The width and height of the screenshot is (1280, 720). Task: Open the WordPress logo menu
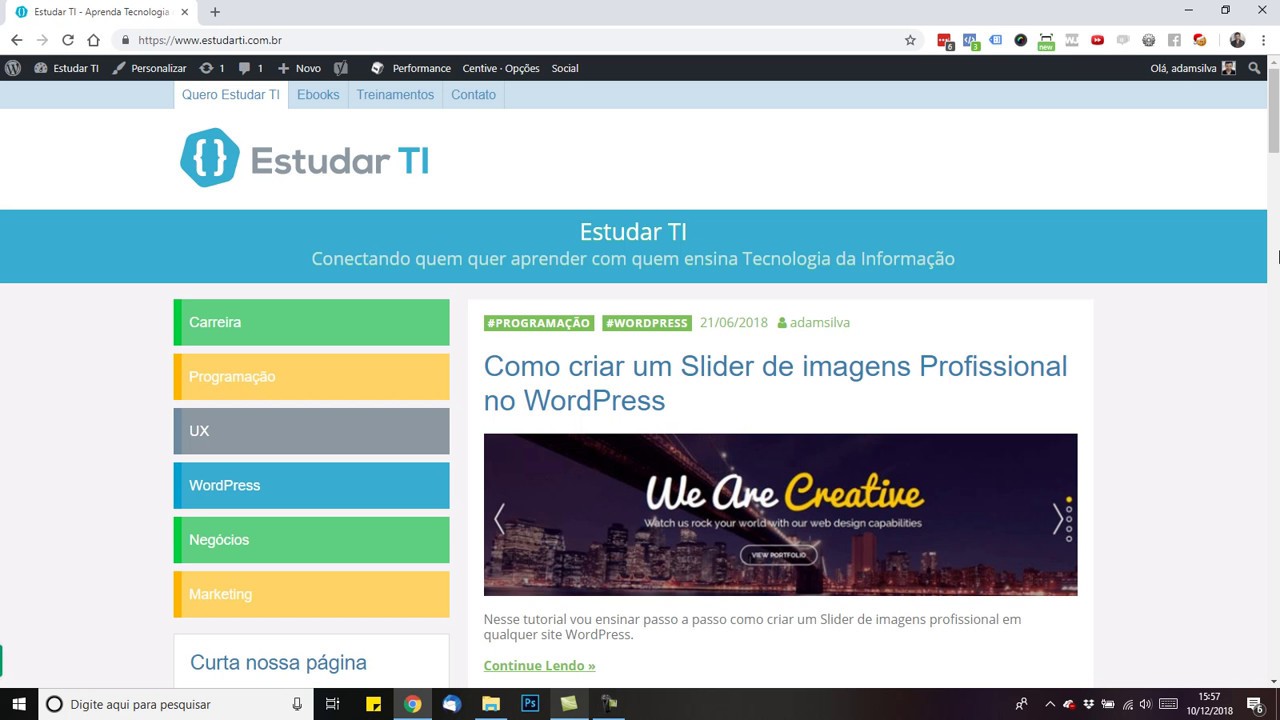(x=13, y=68)
